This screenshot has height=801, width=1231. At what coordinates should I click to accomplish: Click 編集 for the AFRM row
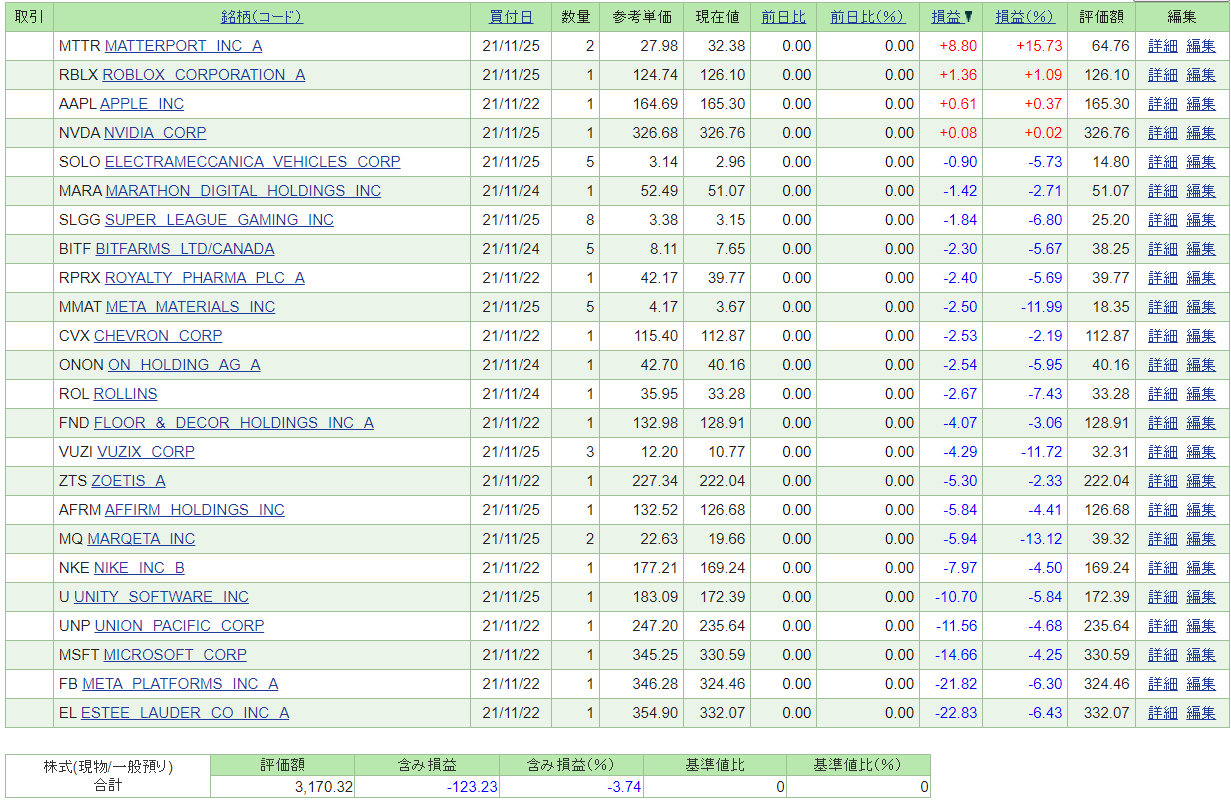1201,510
